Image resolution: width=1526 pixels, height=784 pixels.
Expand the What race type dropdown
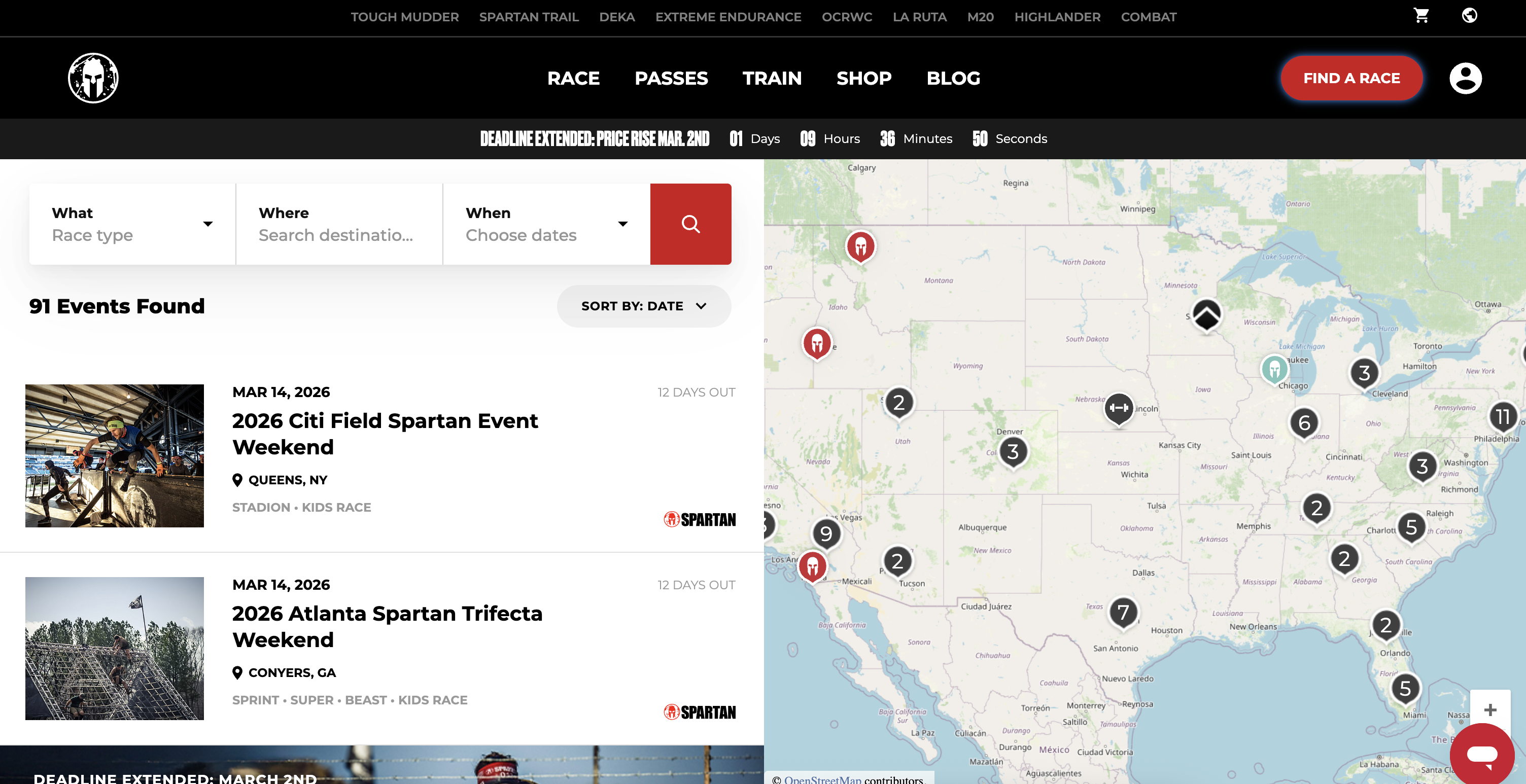132,224
